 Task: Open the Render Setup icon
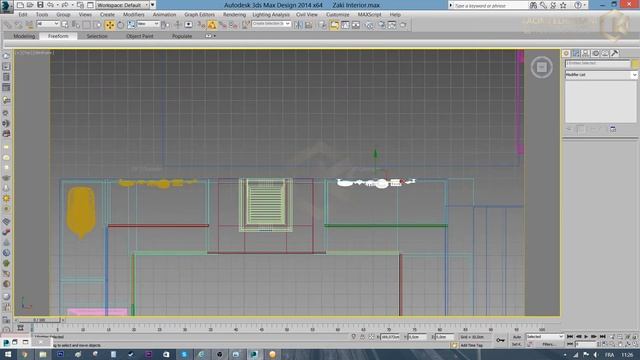pyautogui.click(x=381, y=25)
